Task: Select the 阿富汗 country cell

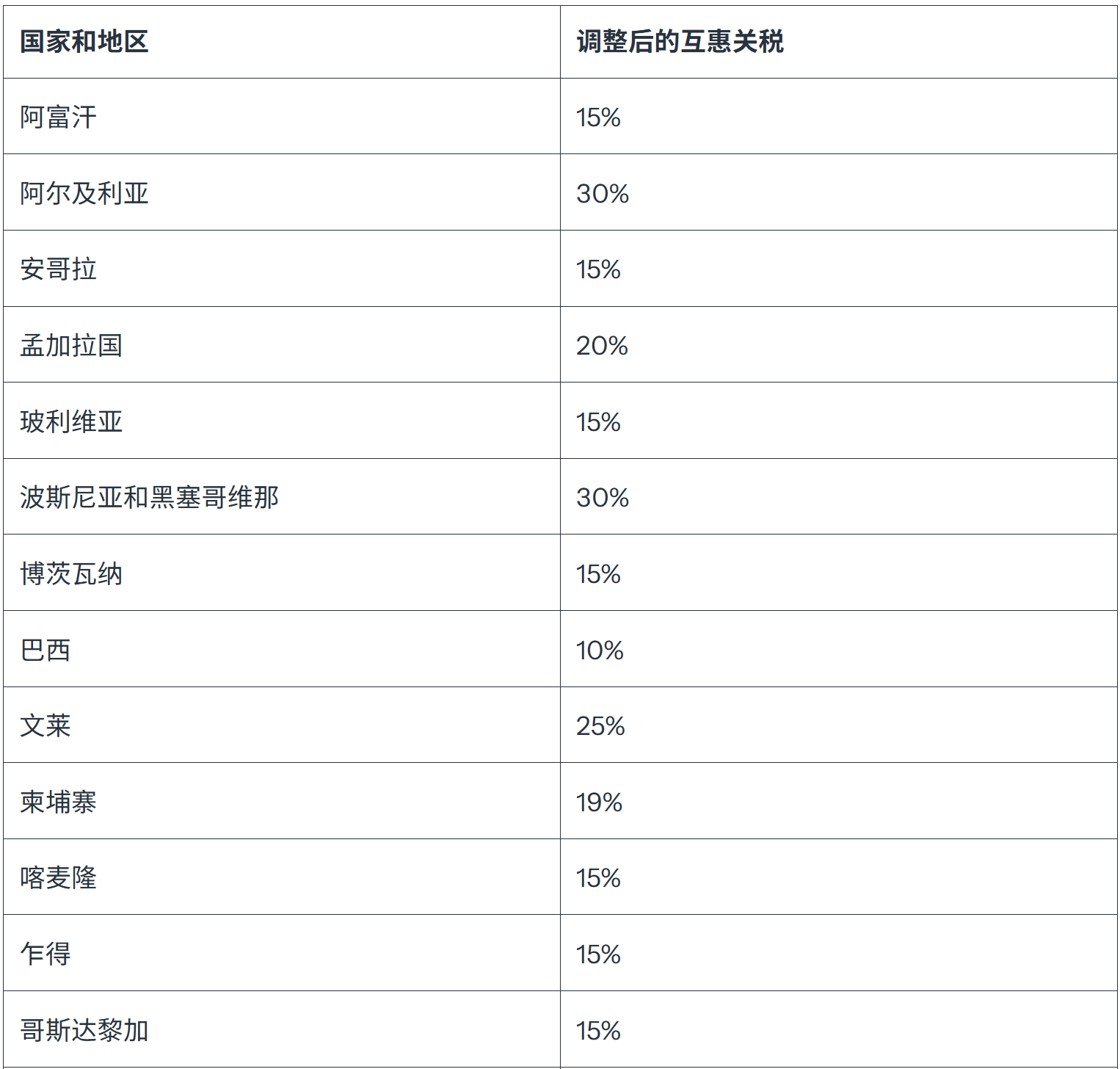Action: (59, 117)
